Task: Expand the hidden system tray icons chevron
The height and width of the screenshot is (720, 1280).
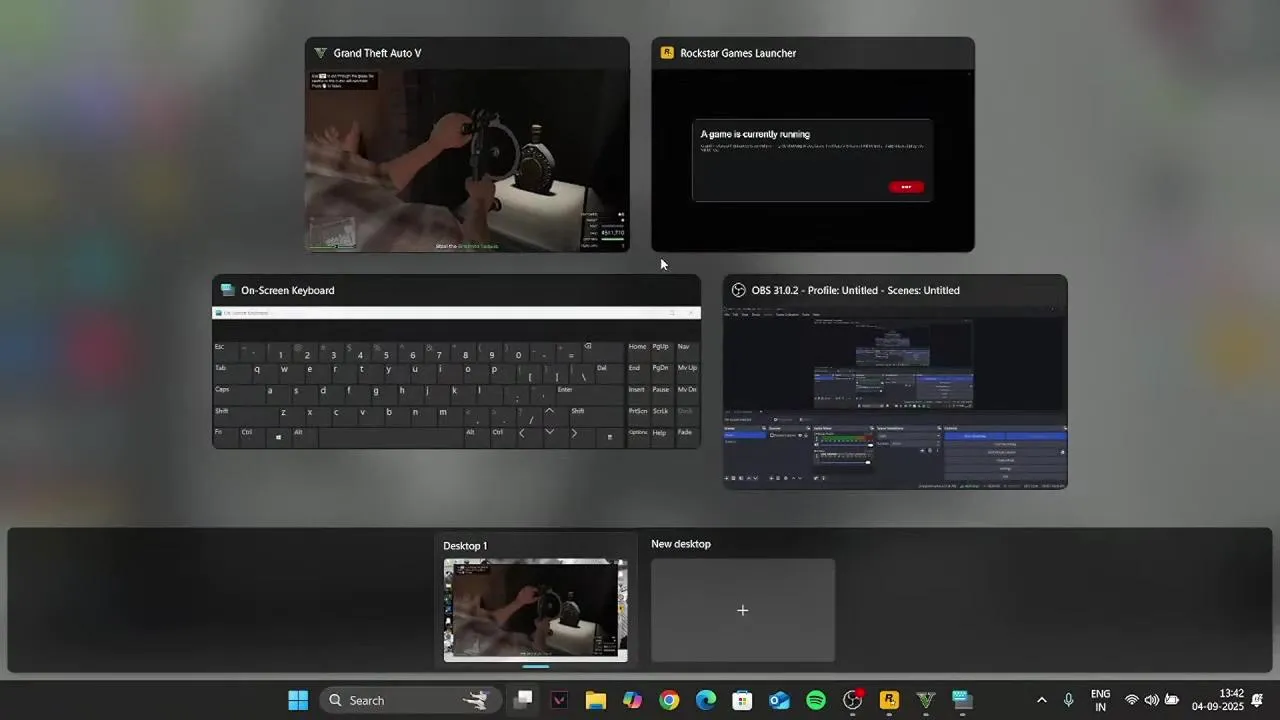Action: [x=1041, y=700]
